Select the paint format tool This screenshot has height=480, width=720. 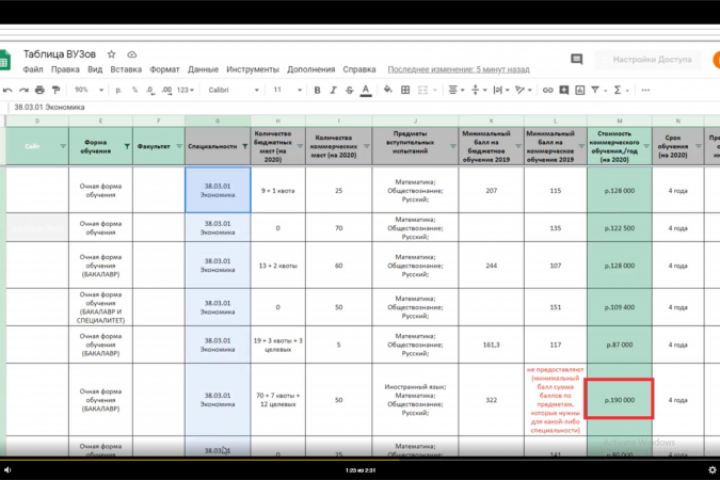[56, 90]
